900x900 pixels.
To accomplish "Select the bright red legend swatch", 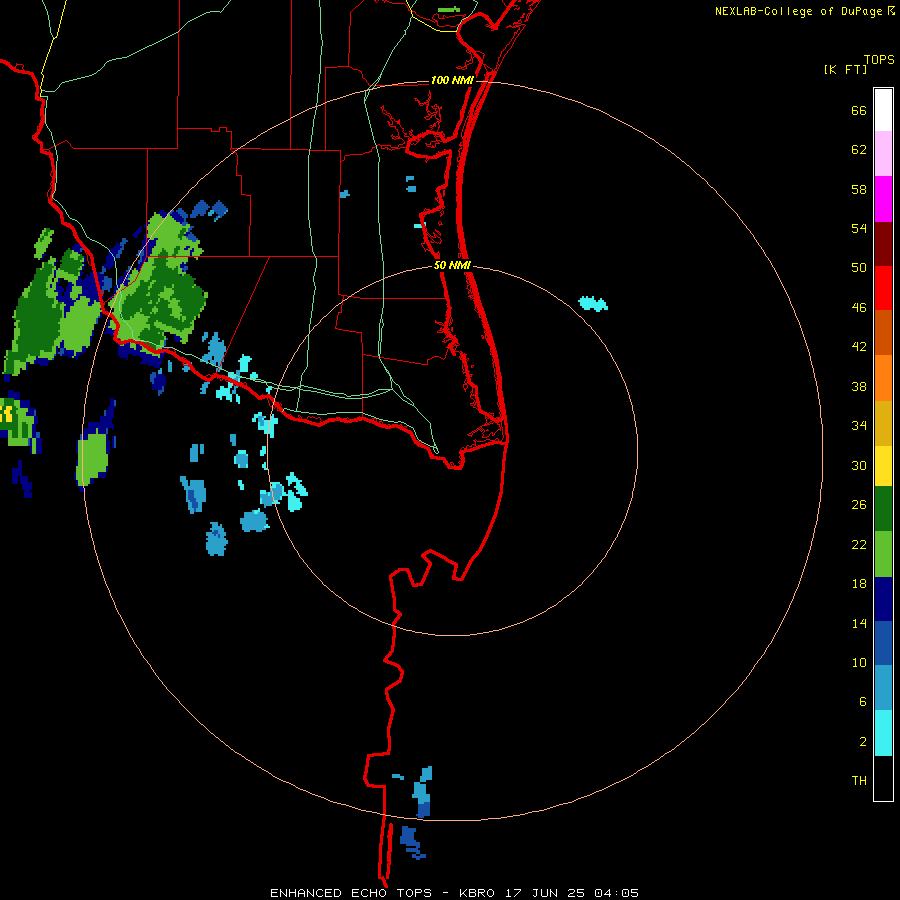I will tap(883, 288).
